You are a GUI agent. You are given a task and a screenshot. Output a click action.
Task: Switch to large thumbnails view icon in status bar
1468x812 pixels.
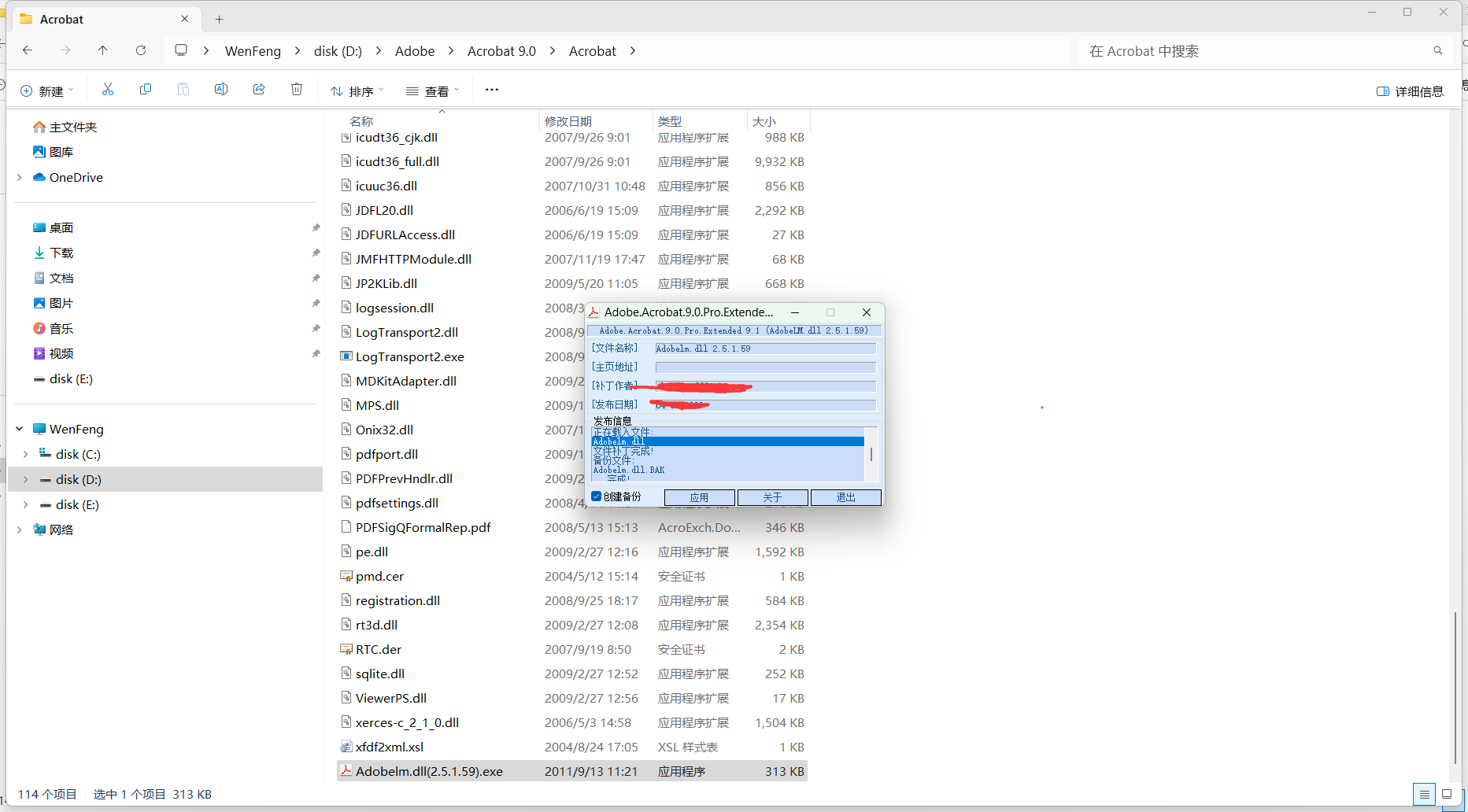[x=1447, y=795]
